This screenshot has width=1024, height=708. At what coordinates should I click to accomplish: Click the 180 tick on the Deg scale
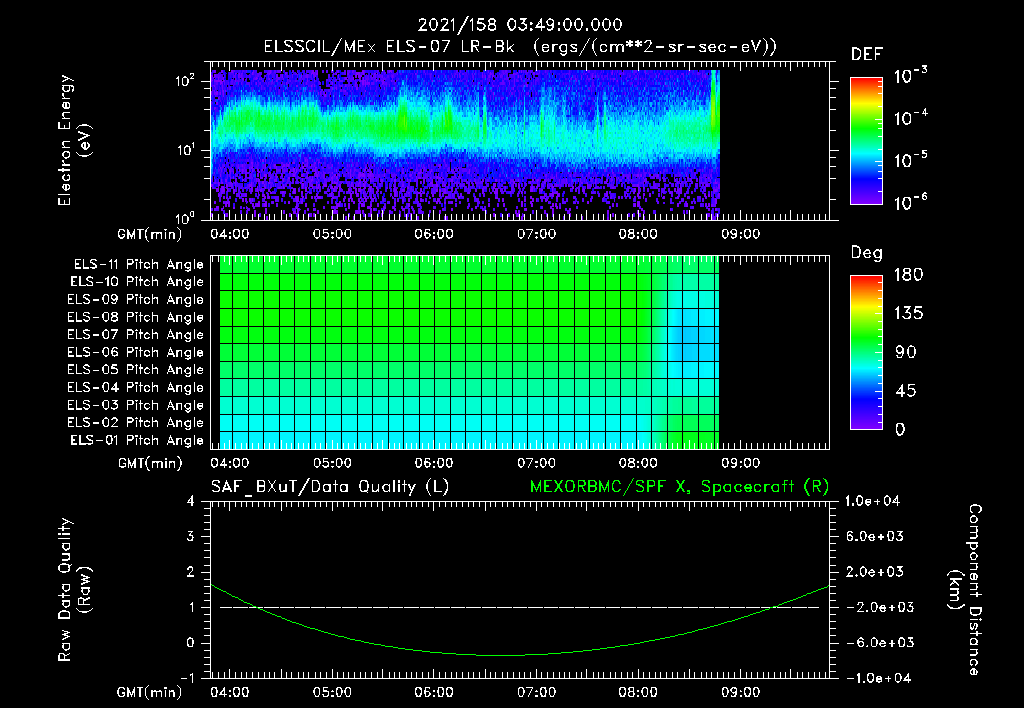(908, 275)
